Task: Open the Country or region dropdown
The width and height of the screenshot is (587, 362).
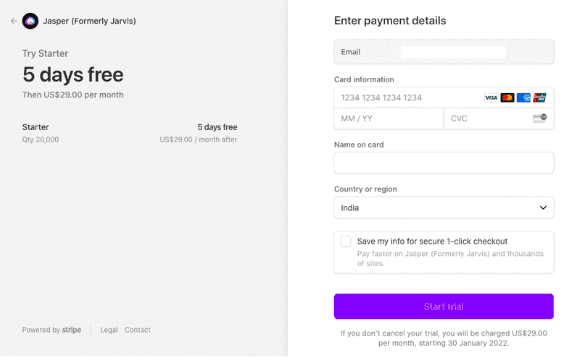Action: click(444, 208)
